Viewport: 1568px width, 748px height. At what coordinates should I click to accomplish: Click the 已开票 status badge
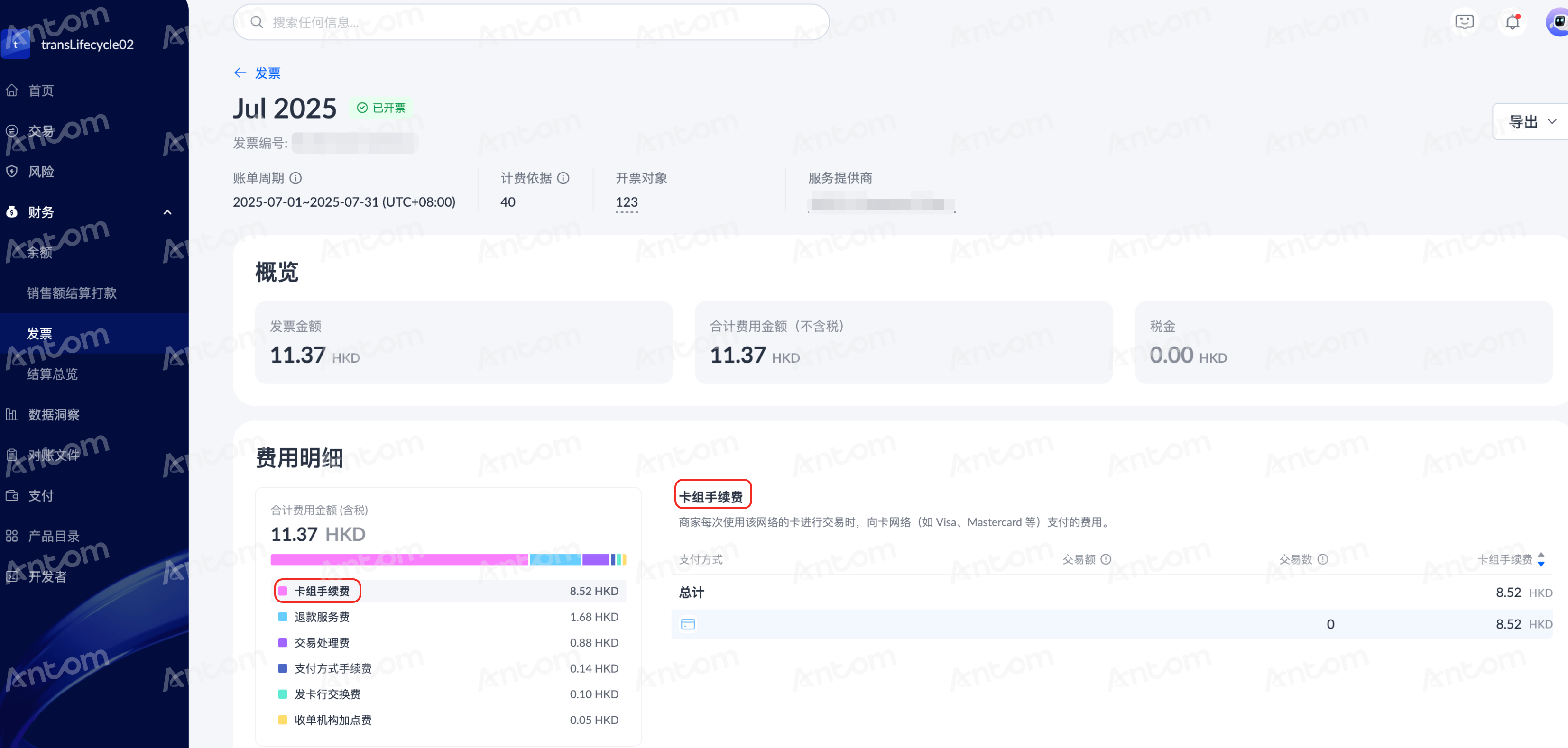(381, 108)
